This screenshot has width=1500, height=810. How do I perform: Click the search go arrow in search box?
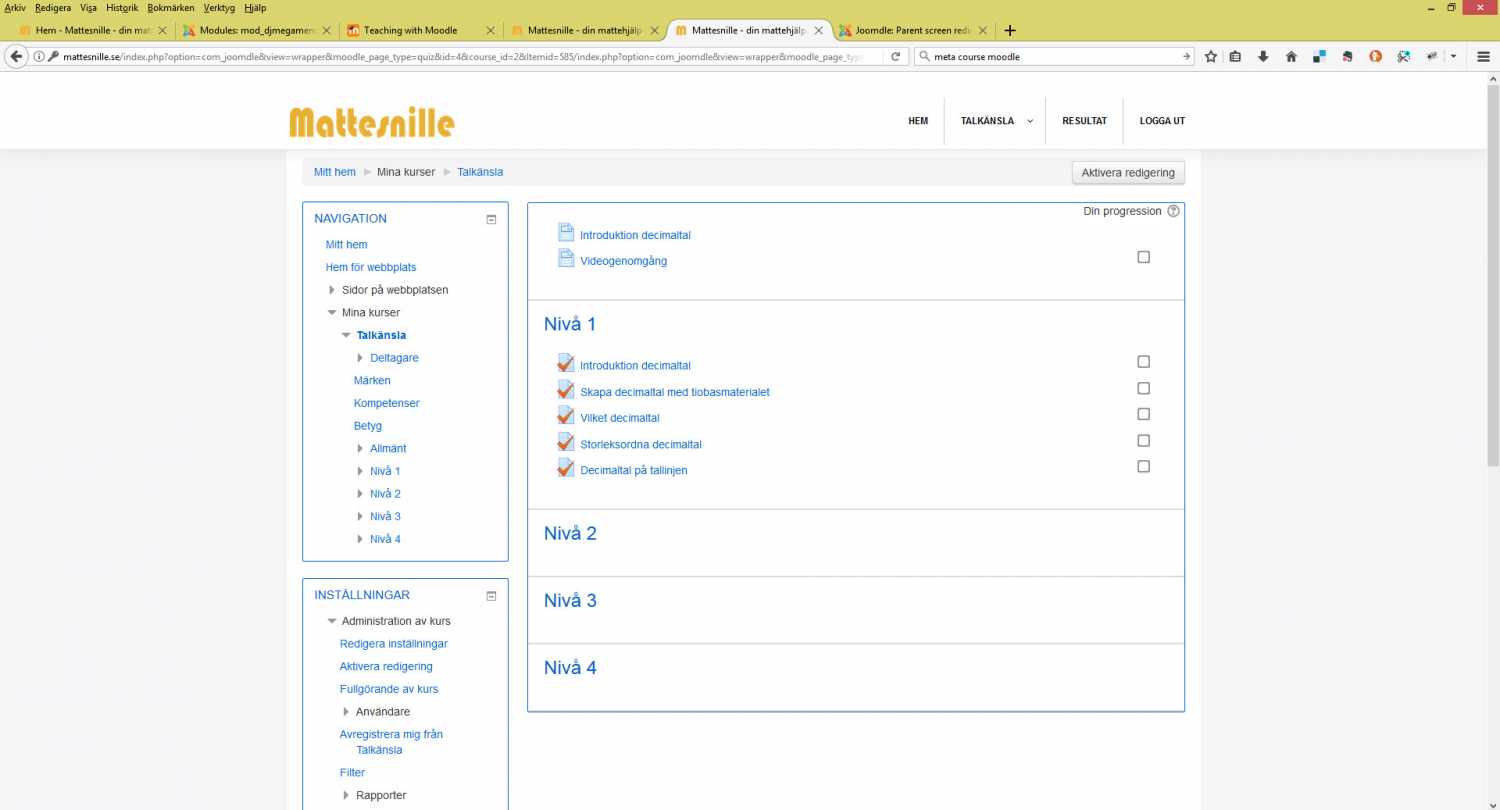point(1187,57)
